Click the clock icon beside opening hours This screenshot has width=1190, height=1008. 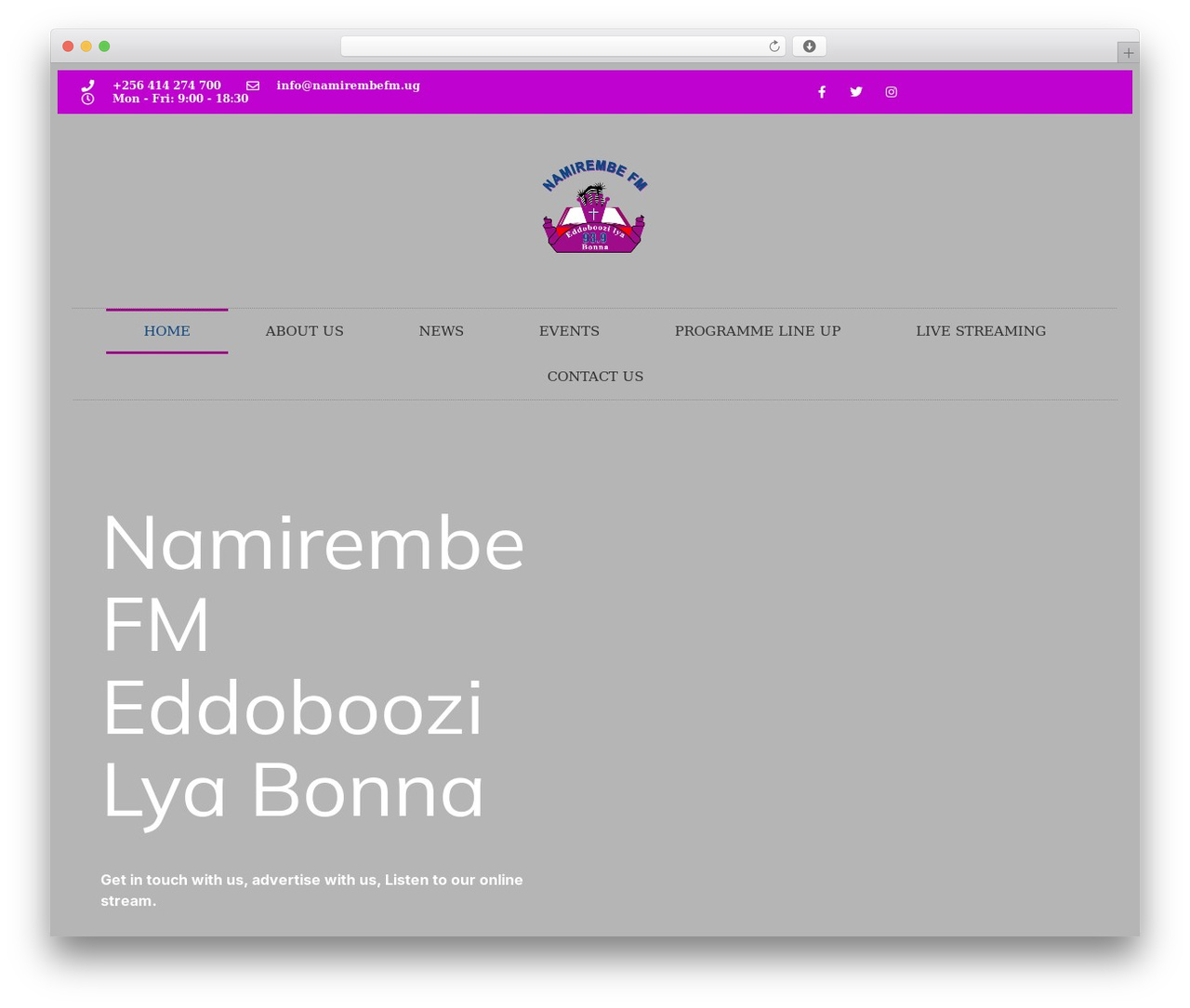pyautogui.click(x=87, y=99)
